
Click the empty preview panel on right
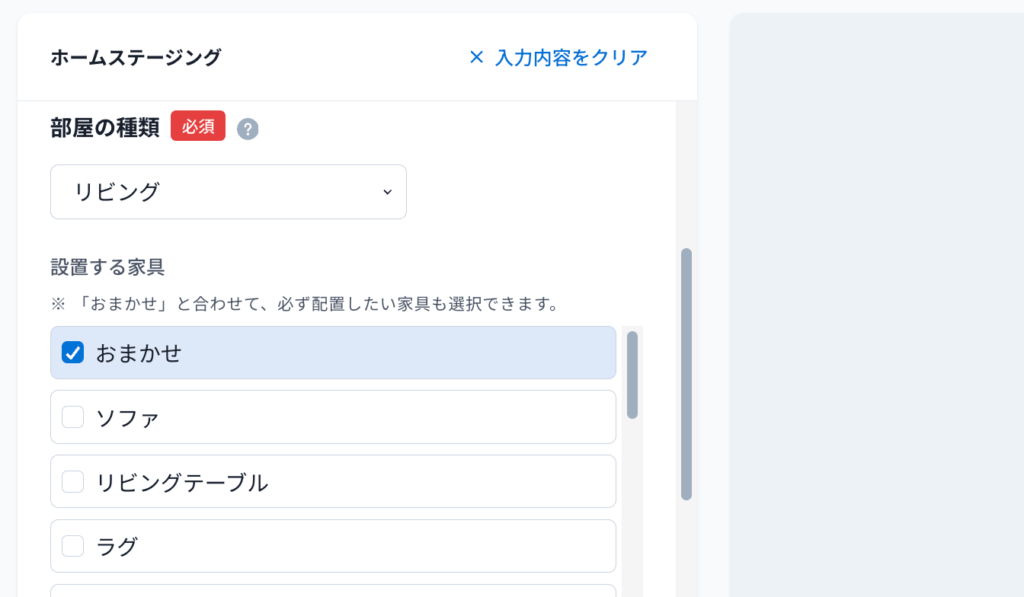[x=876, y=305]
